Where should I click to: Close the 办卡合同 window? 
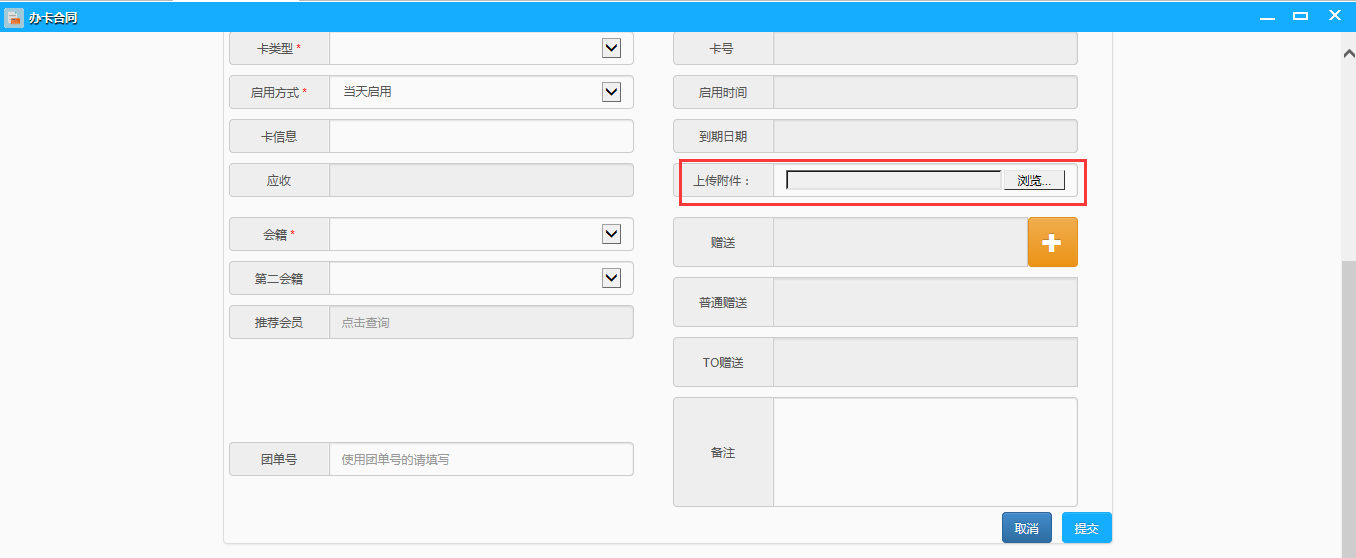click(1334, 16)
